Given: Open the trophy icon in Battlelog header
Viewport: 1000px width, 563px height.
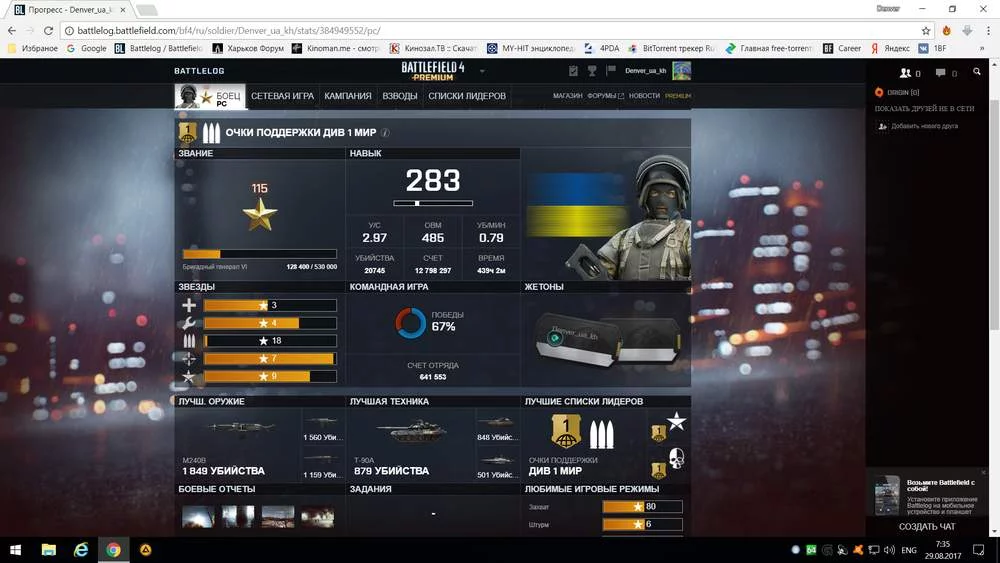Looking at the screenshot, I should 592,71.
